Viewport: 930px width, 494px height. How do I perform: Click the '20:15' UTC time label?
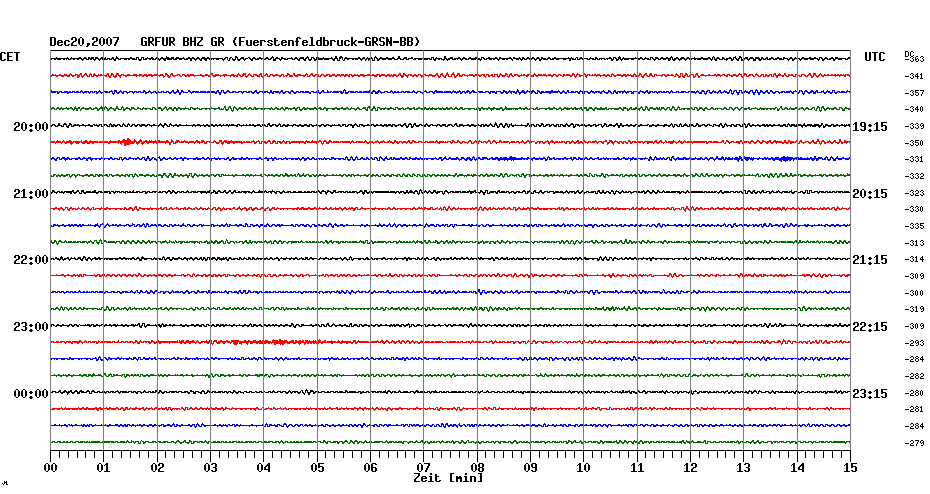coord(870,194)
